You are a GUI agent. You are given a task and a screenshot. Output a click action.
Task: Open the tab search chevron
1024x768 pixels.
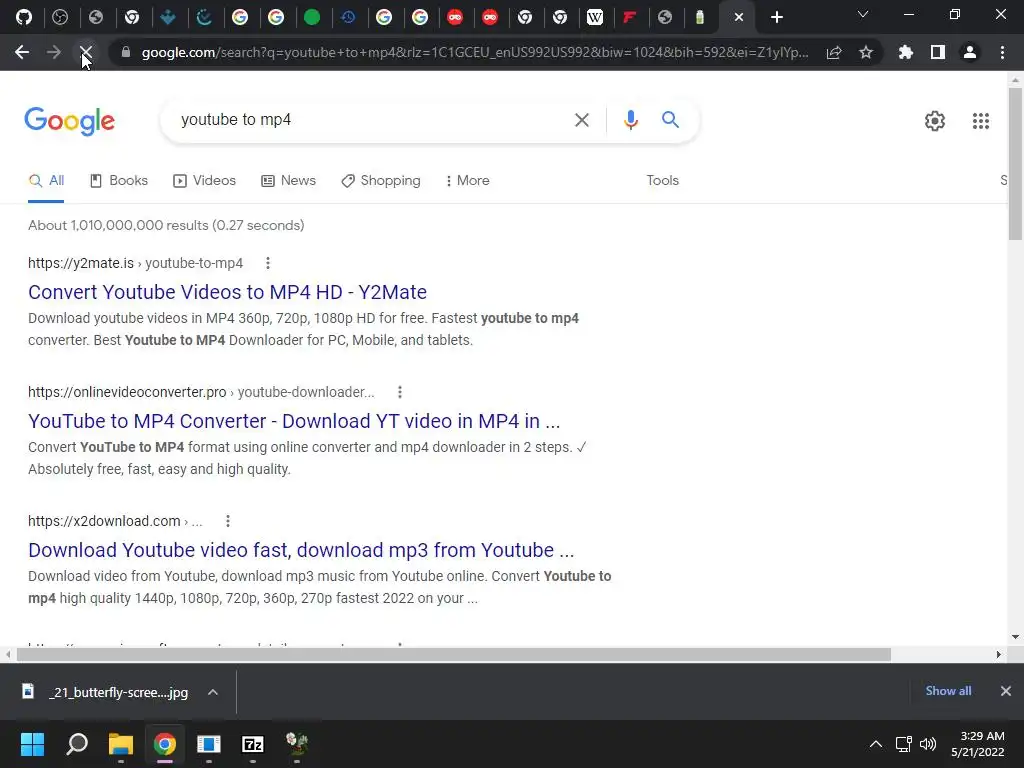click(863, 14)
